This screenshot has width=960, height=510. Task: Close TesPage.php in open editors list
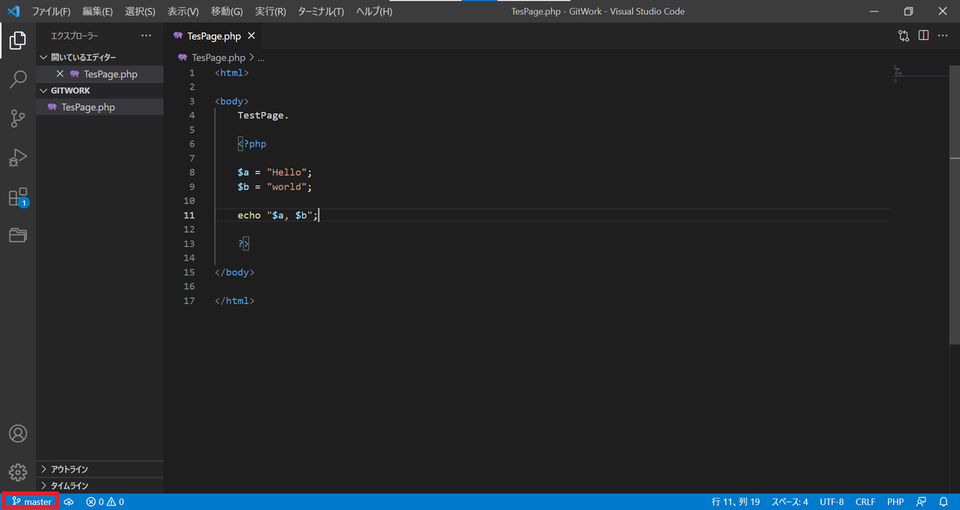click(60, 74)
